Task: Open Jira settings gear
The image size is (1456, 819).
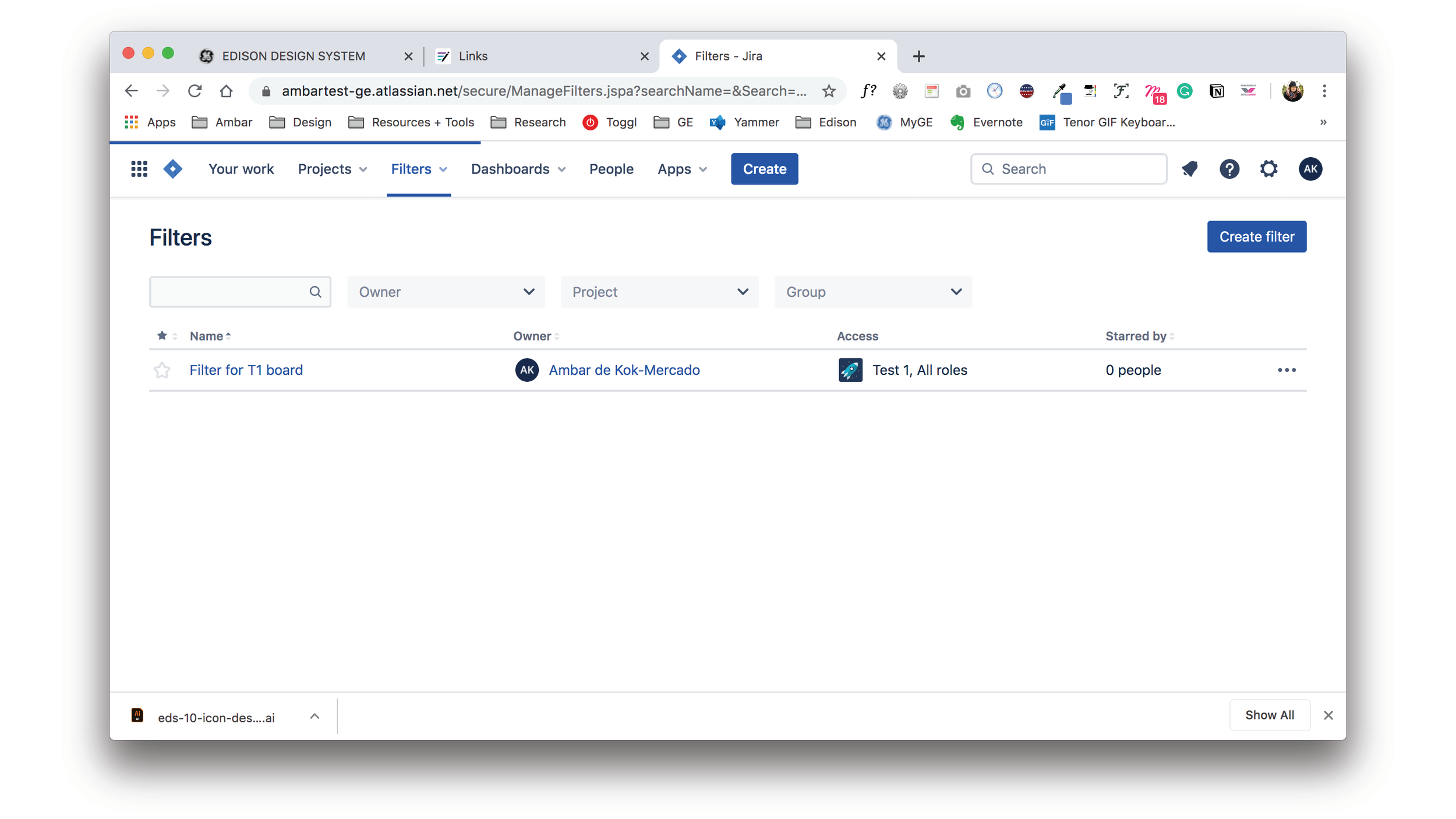Action: [1268, 169]
